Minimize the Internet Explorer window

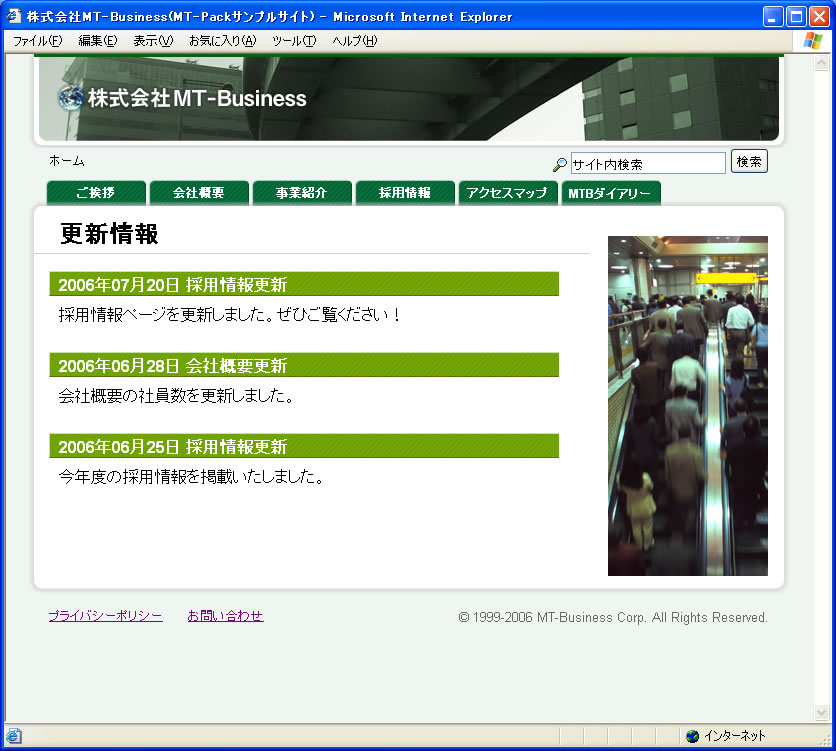773,17
